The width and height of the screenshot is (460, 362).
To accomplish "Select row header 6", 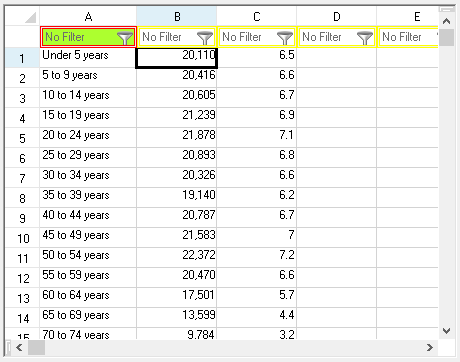I will (x=22, y=158).
